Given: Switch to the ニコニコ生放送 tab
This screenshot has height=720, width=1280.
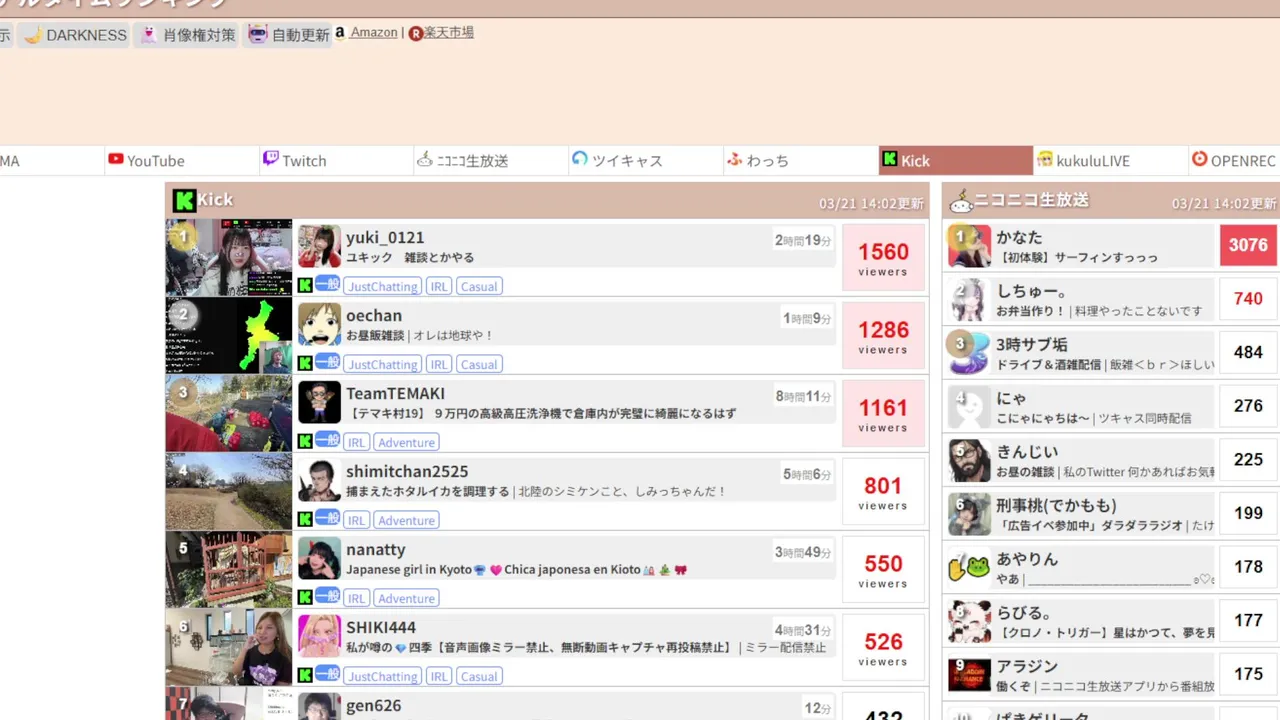Looking at the screenshot, I should tap(491, 160).
